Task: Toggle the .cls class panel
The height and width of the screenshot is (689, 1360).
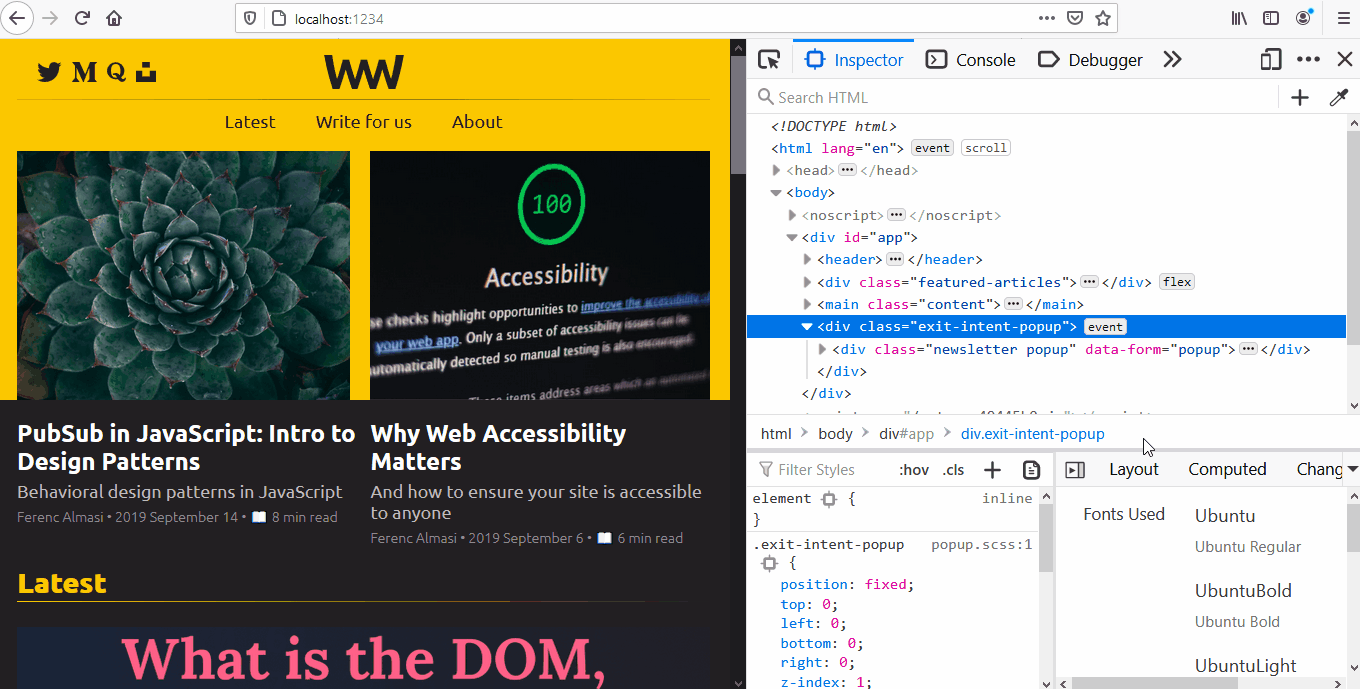Action: pyautogui.click(x=953, y=469)
